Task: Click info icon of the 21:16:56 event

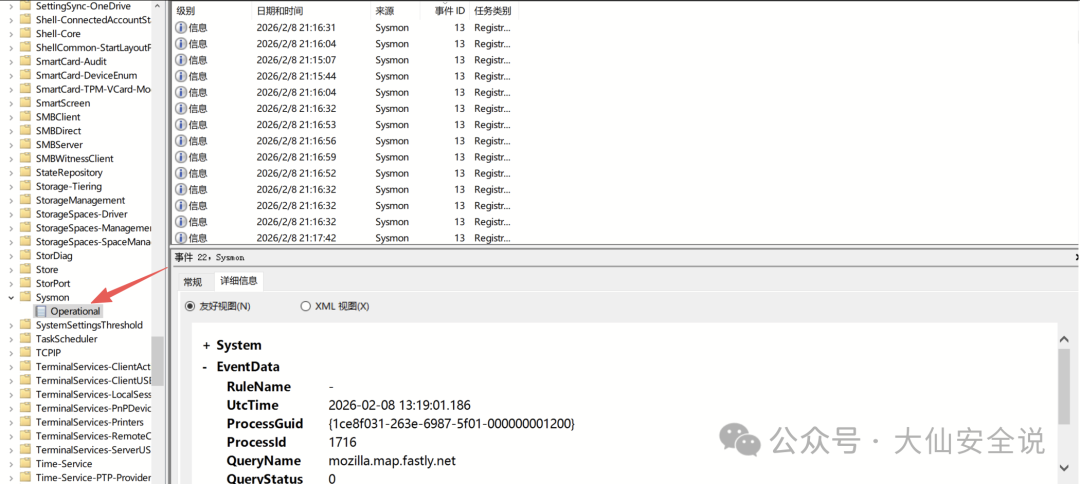Action: [181, 140]
